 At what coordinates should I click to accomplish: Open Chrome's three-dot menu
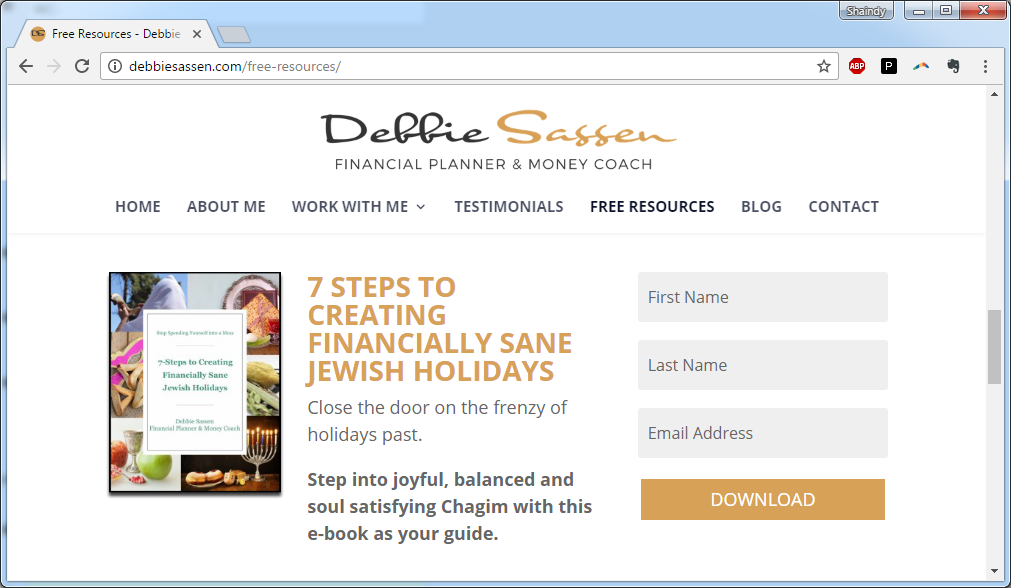click(x=985, y=66)
